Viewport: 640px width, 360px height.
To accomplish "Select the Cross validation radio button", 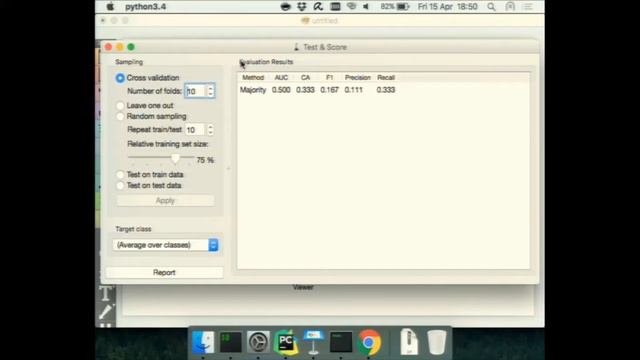I will pyautogui.click(x=120, y=78).
